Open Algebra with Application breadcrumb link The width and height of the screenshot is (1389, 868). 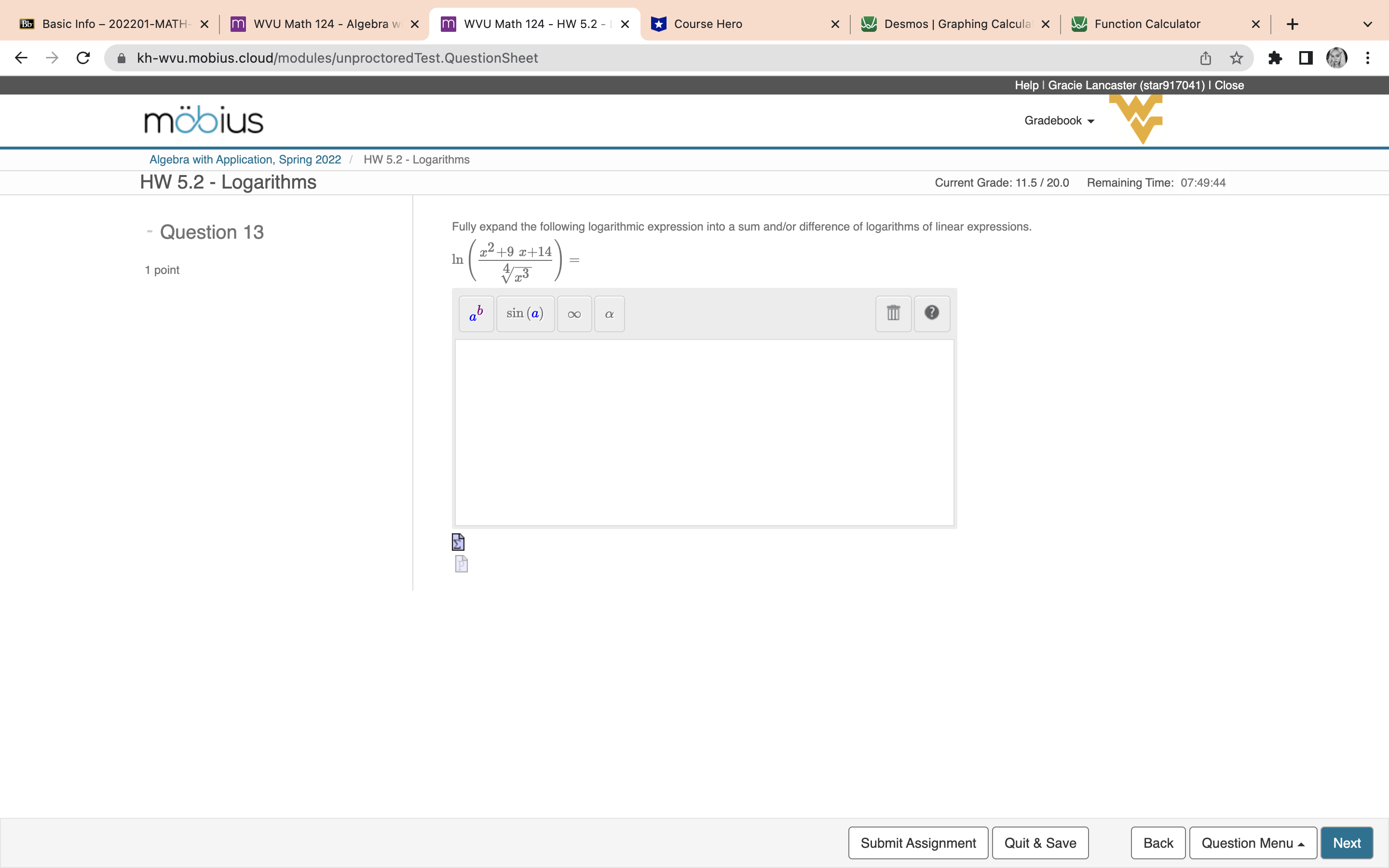tap(245, 160)
